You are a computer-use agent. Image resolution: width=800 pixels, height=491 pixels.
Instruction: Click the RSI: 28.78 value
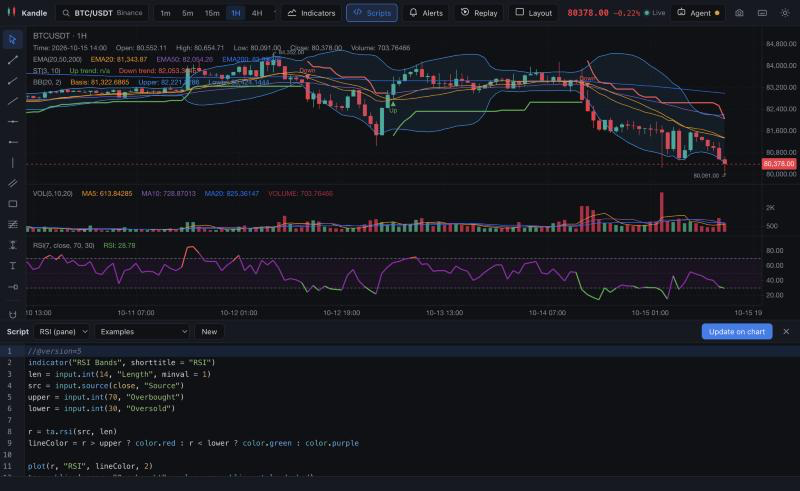click(x=119, y=246)
